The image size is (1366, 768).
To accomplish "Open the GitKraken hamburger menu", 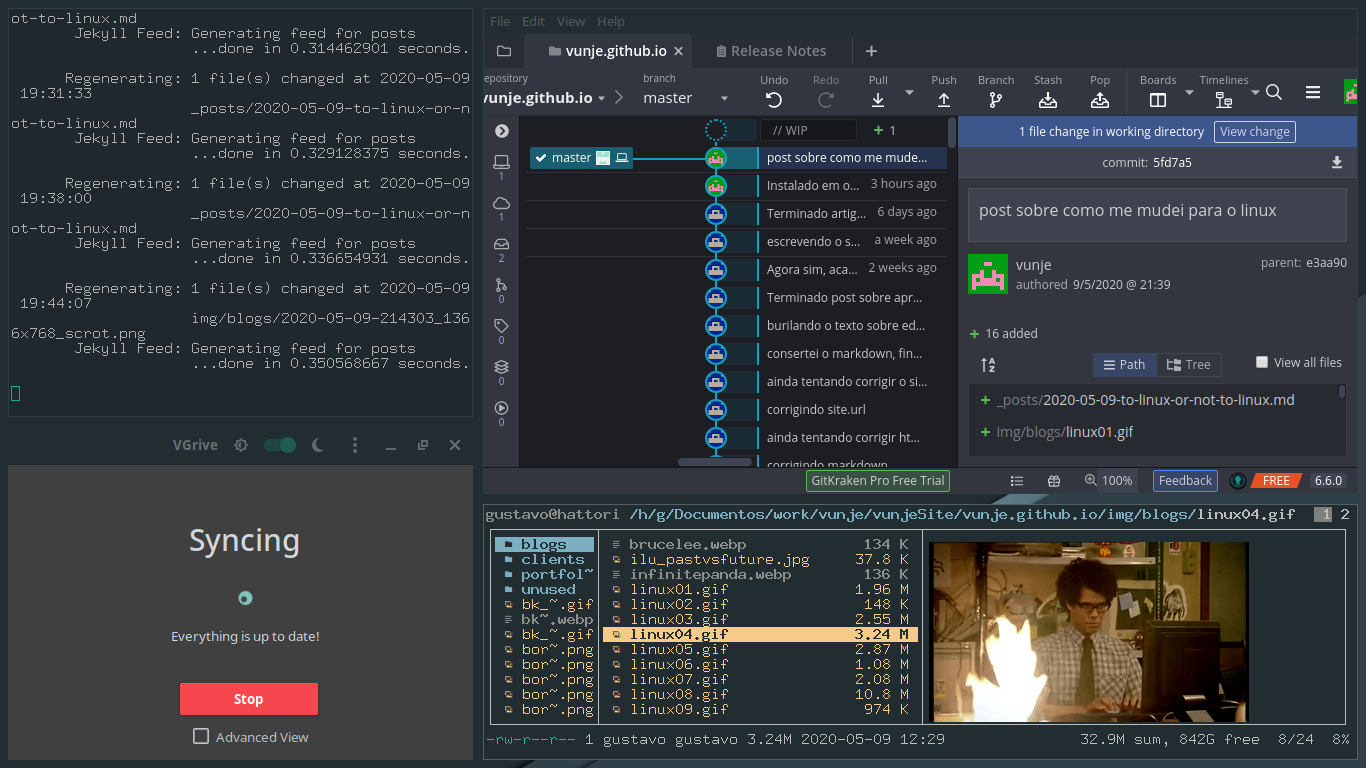I will coord(1313,92).
